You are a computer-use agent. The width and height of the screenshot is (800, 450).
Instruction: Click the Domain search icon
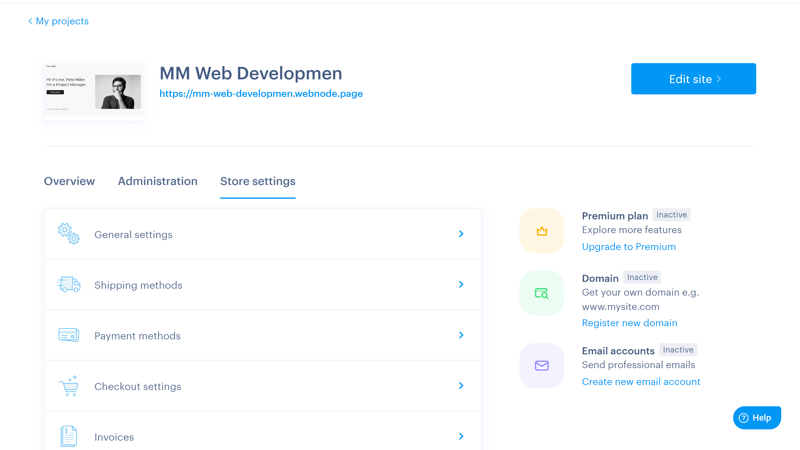(x=541, y=293)
